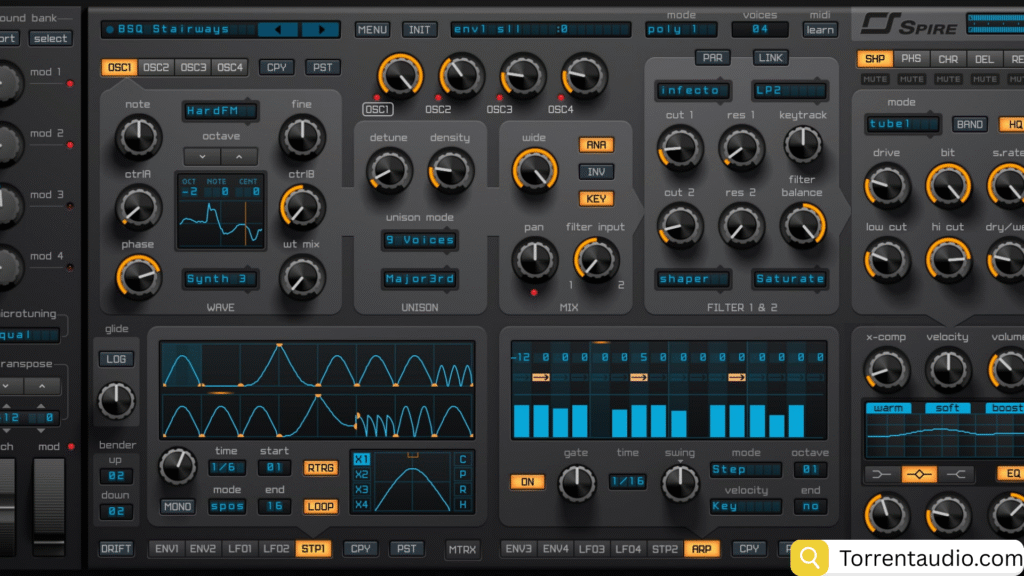Select the peak EQ shape icon

point(920,474)
